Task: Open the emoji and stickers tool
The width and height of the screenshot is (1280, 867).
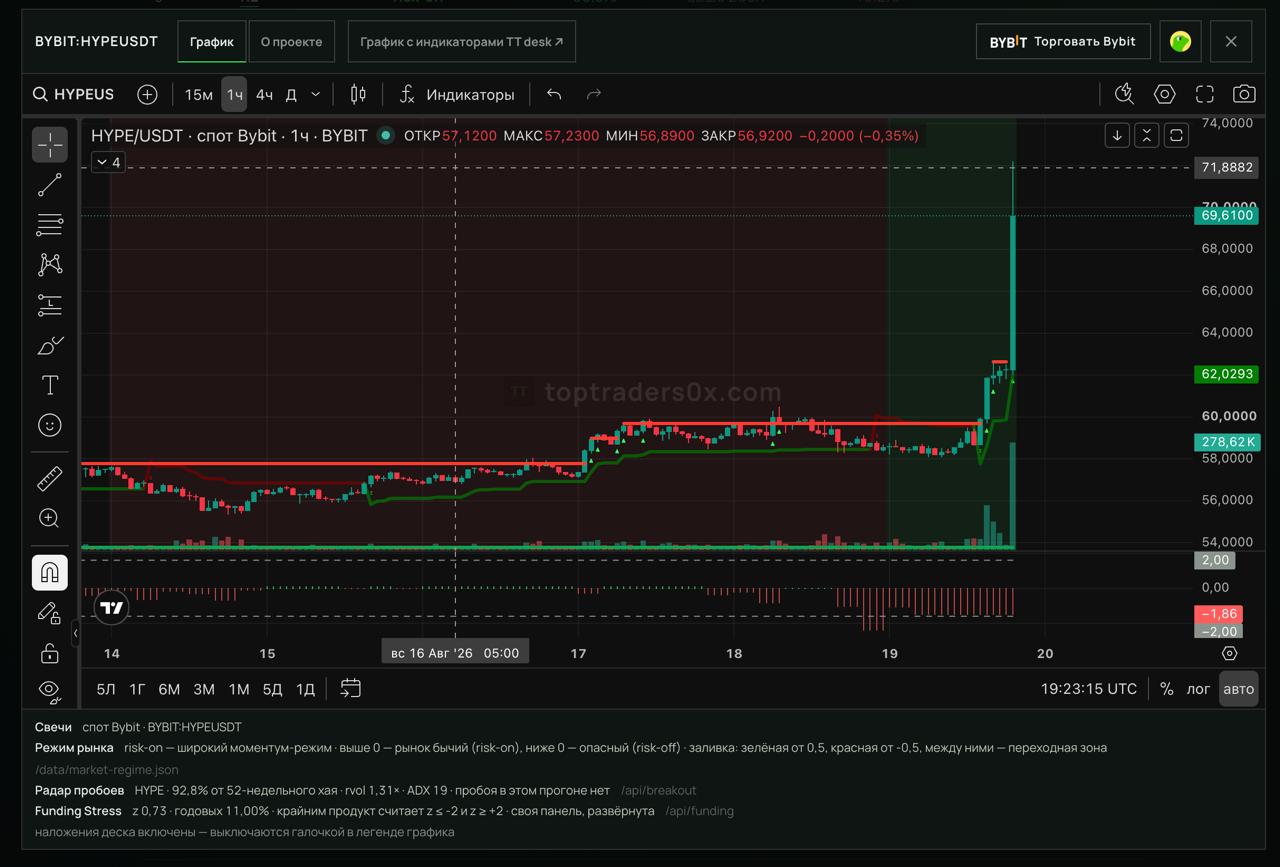Action: pyautogui.click(x=50, y=426)
